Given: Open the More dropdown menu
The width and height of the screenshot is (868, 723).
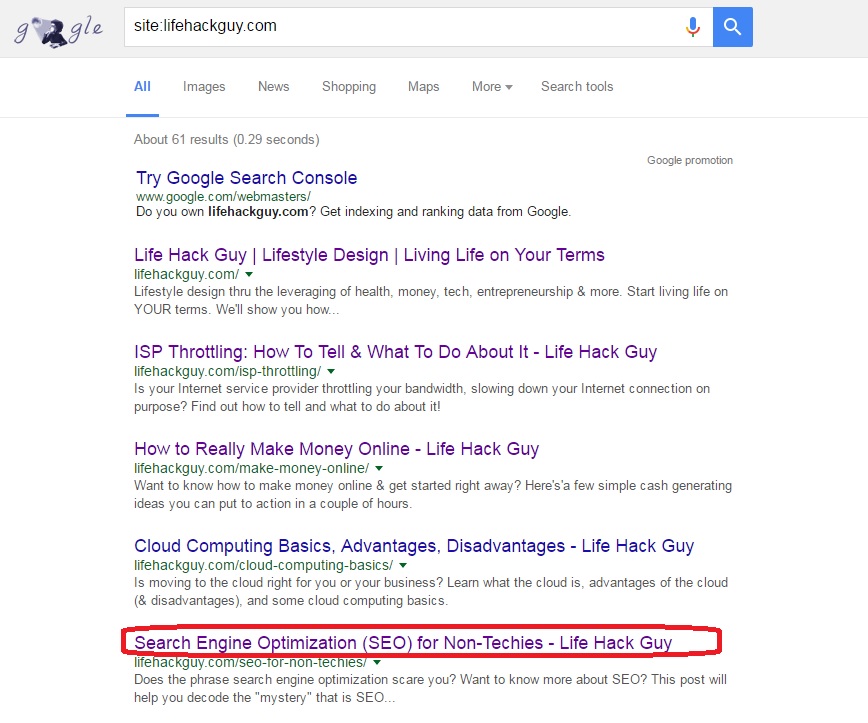Looking at the screenshot, I should [492, 86].
